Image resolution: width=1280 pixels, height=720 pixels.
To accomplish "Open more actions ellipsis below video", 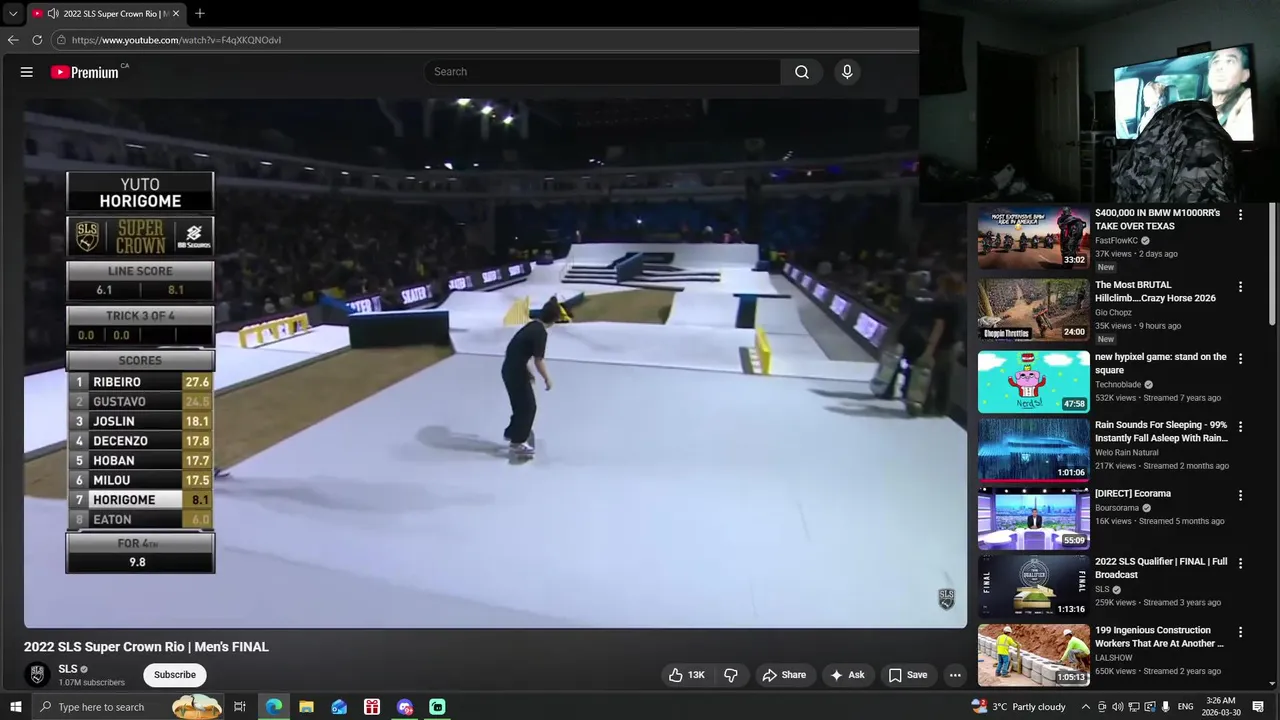I will [x=955, y=675].
